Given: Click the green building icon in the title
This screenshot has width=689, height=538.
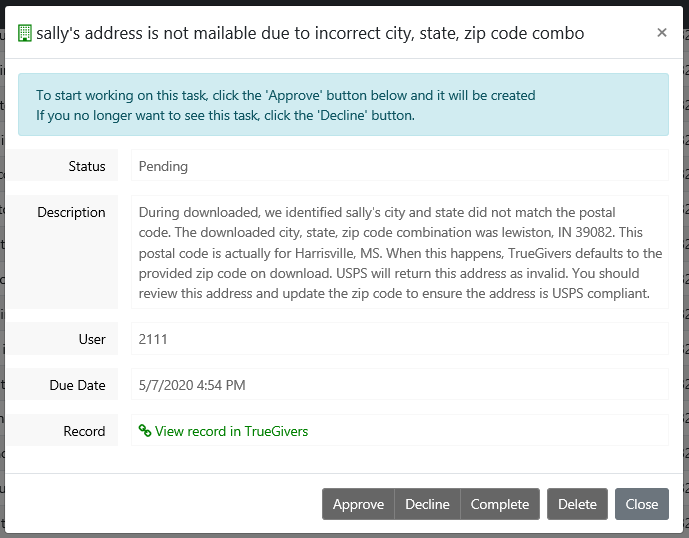Looking at the screenshot, I should 25,33.
